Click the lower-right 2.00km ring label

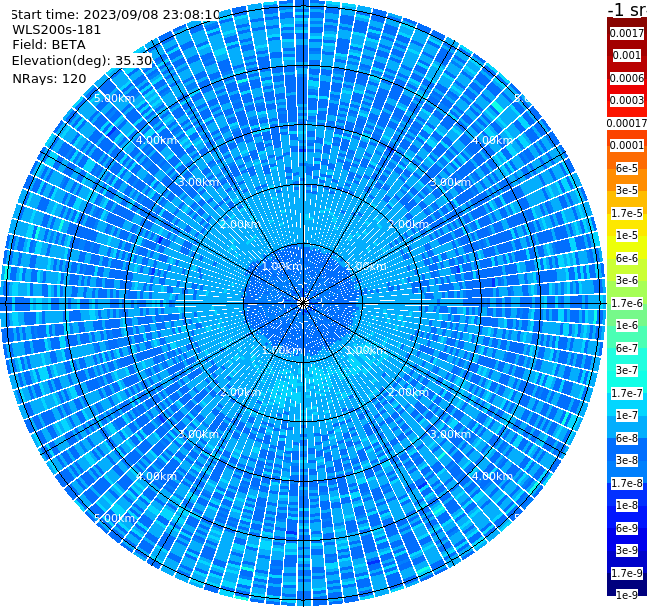pos(408,392)
